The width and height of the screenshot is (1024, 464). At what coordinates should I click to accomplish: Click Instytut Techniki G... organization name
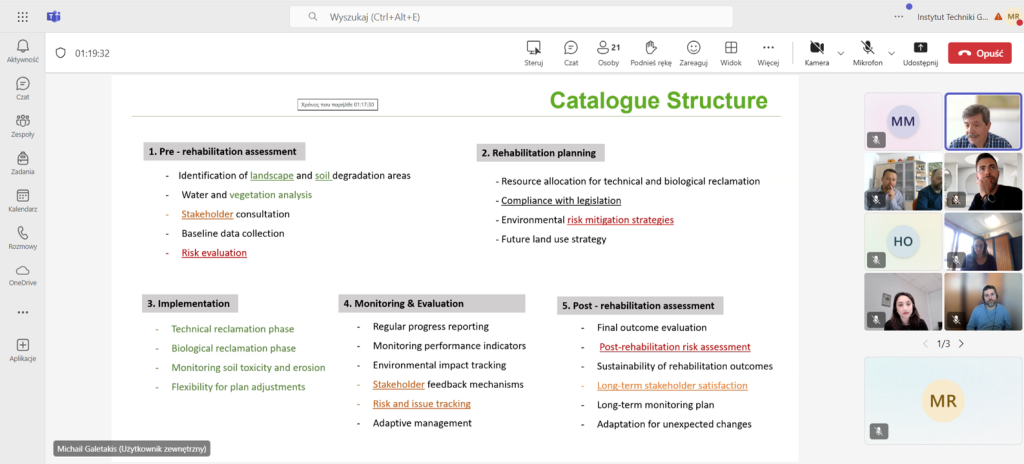point(953,17)
